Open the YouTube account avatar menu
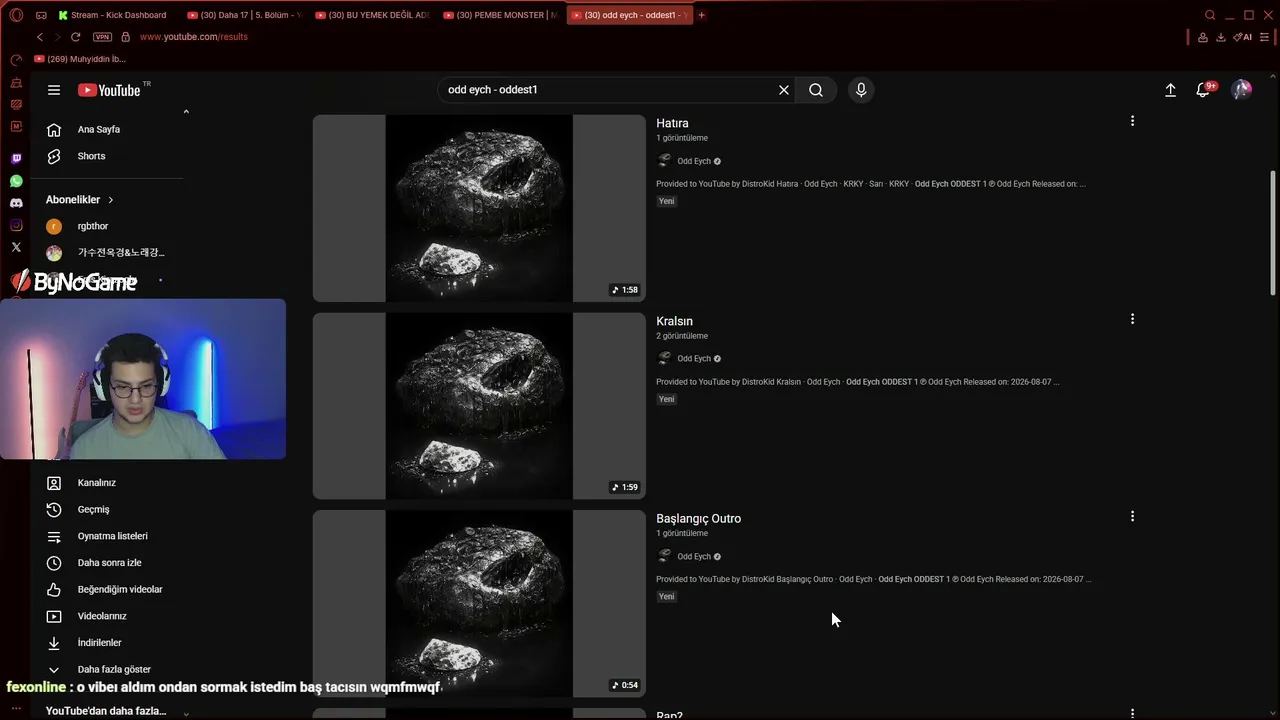This screenshot has width=1280, height=720. point(1242,90)
